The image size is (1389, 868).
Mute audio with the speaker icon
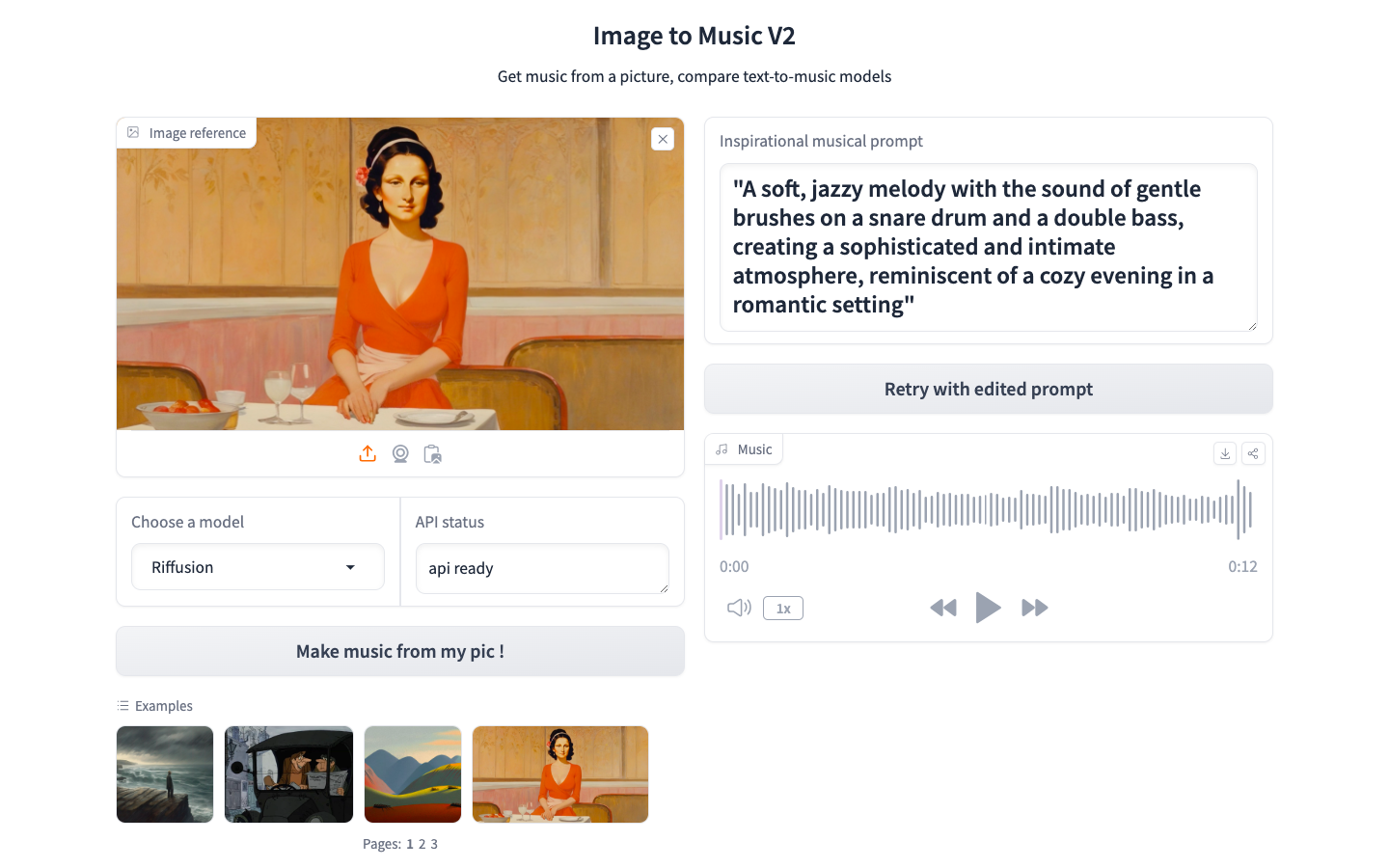(739, 608)
